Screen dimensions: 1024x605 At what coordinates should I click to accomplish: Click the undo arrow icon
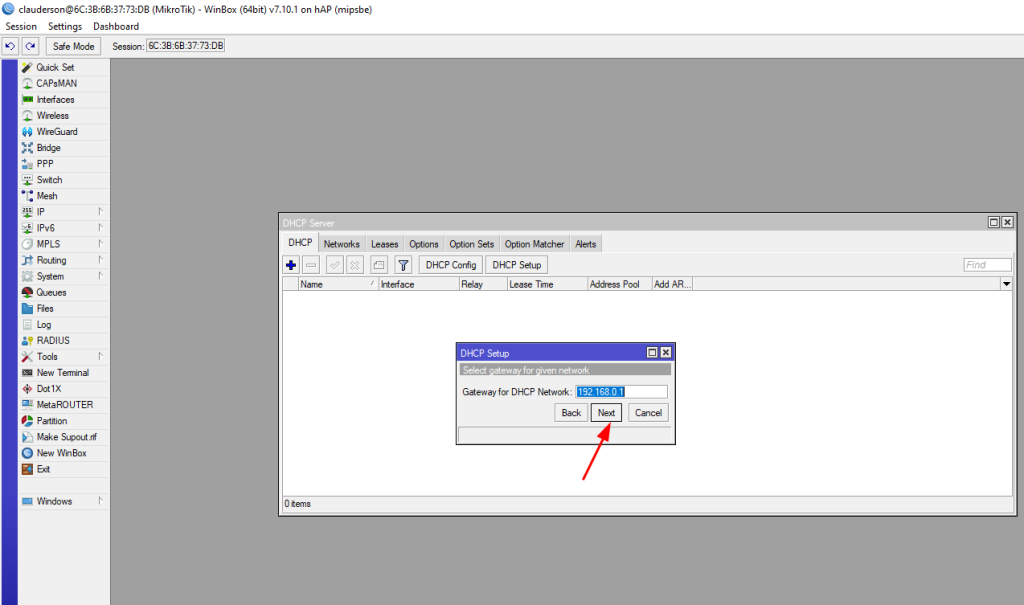10,46
